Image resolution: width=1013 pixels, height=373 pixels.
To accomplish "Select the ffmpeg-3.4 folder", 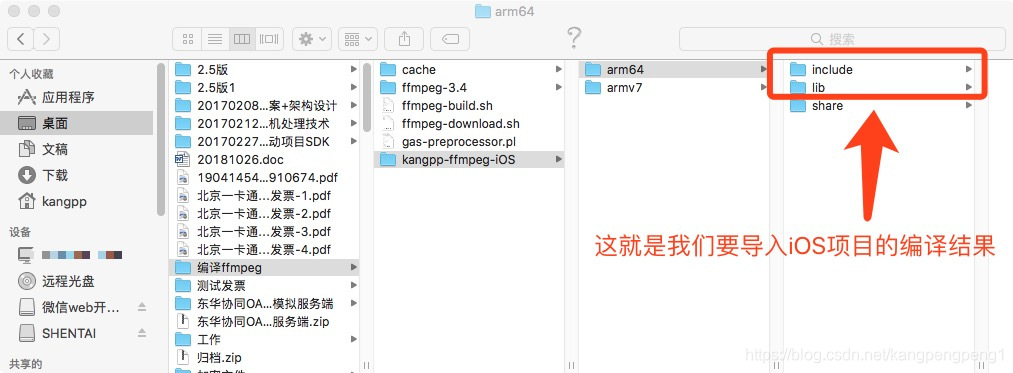I will point(469,87).
